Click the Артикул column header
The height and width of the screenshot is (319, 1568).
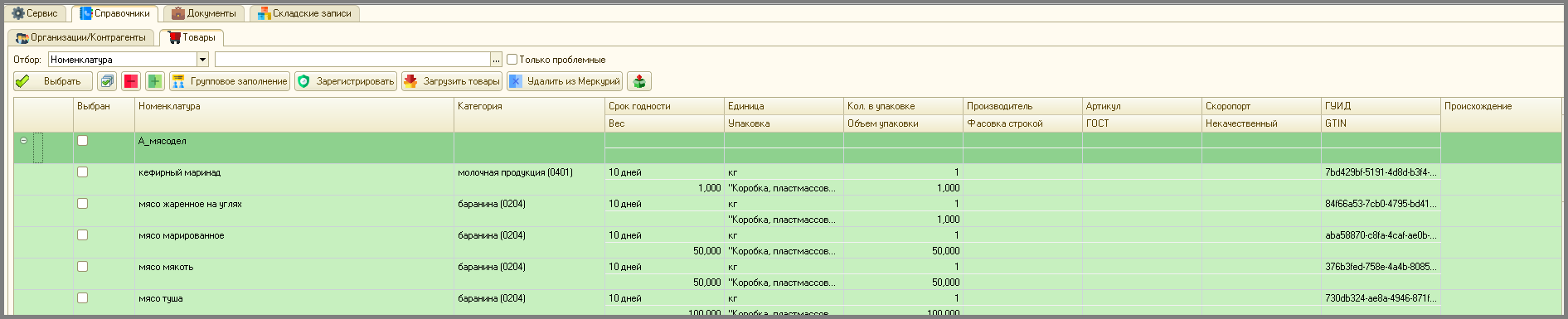coord(1142,106)
